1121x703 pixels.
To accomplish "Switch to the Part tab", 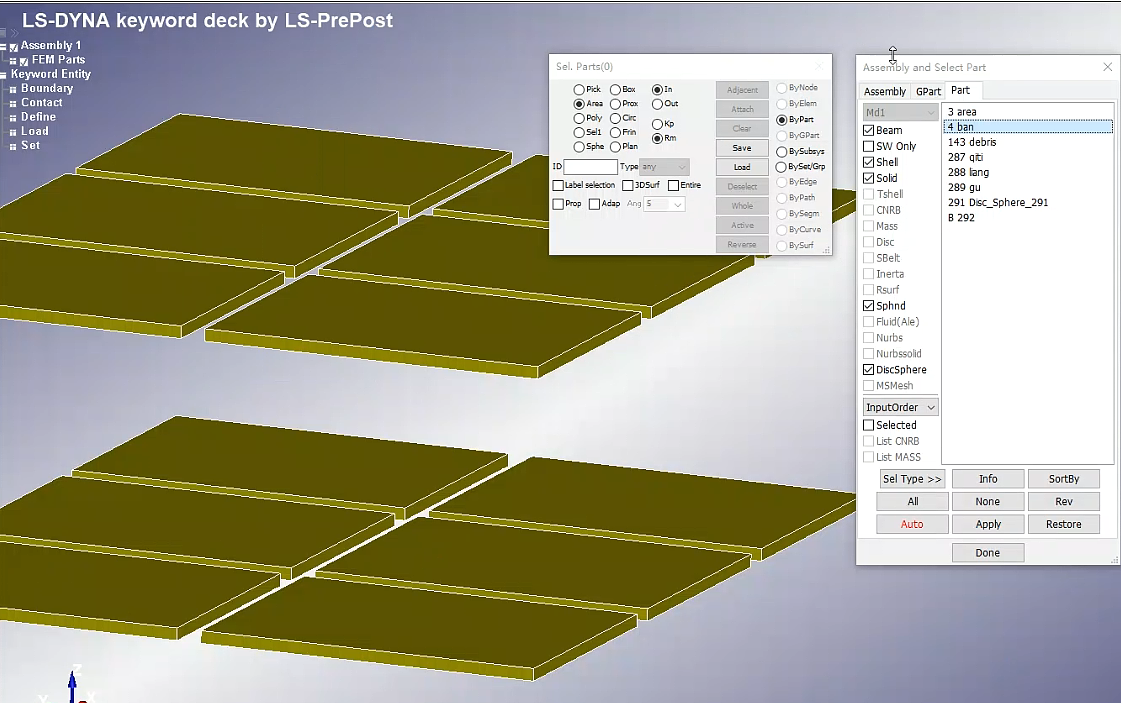I will [x=961, y=90].
